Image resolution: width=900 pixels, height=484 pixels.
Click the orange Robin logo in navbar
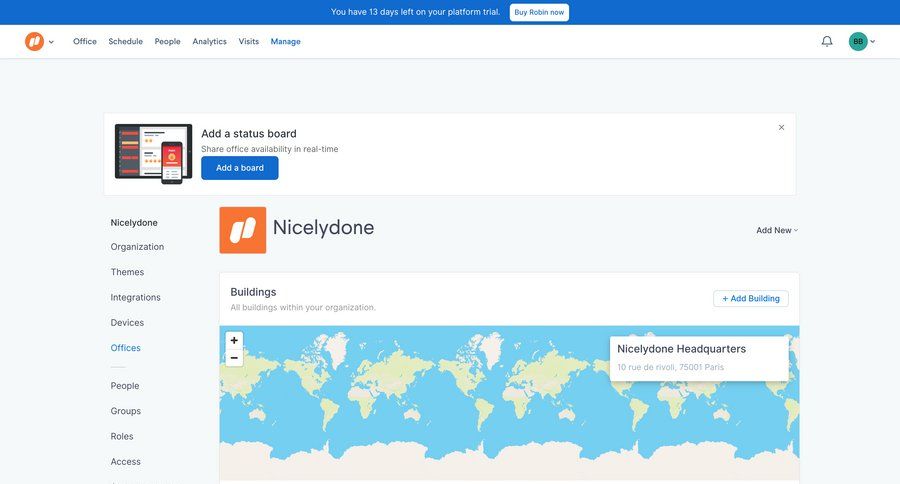coord(34,41)
